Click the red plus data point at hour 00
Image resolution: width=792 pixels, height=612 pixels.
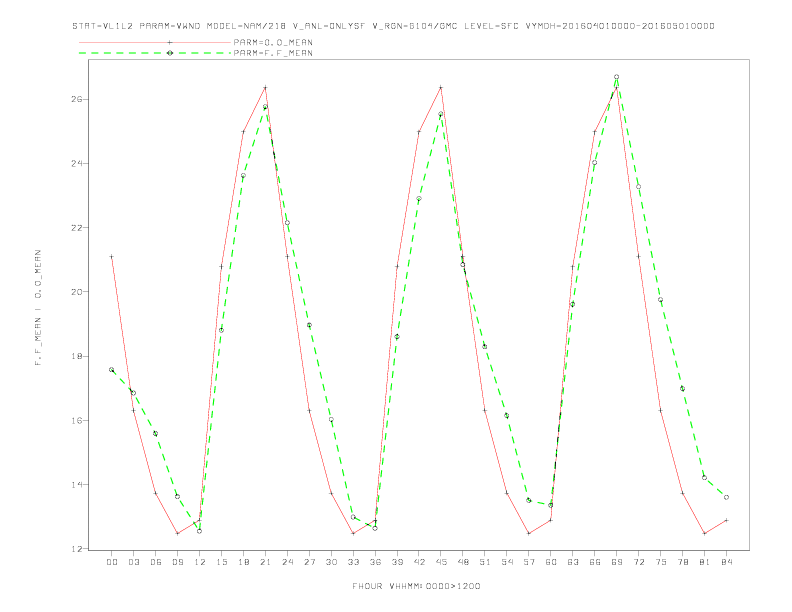112,257
